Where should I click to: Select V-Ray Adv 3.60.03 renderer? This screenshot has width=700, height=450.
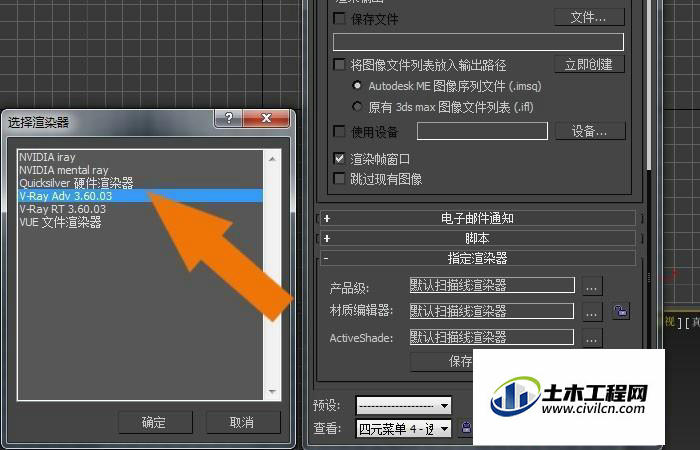140,196
